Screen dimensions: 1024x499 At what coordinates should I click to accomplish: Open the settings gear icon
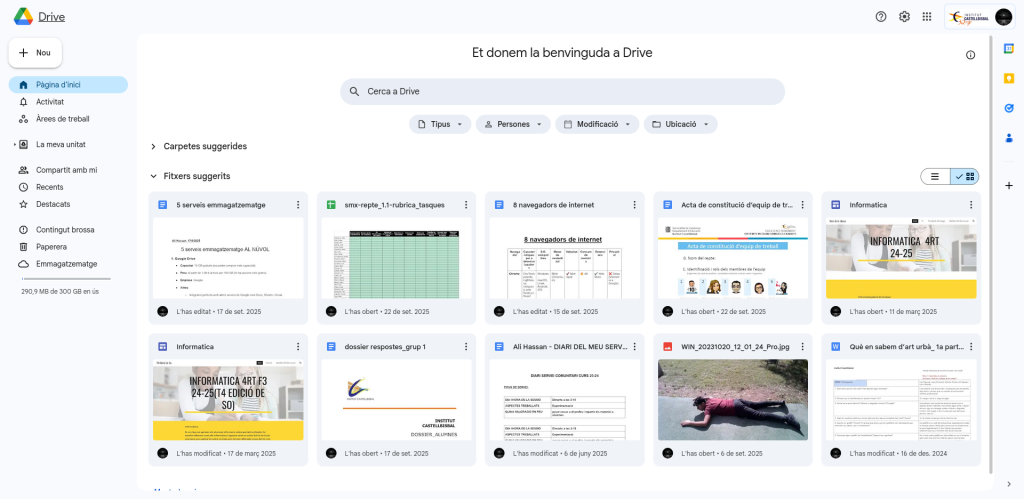tap(904, 17)
